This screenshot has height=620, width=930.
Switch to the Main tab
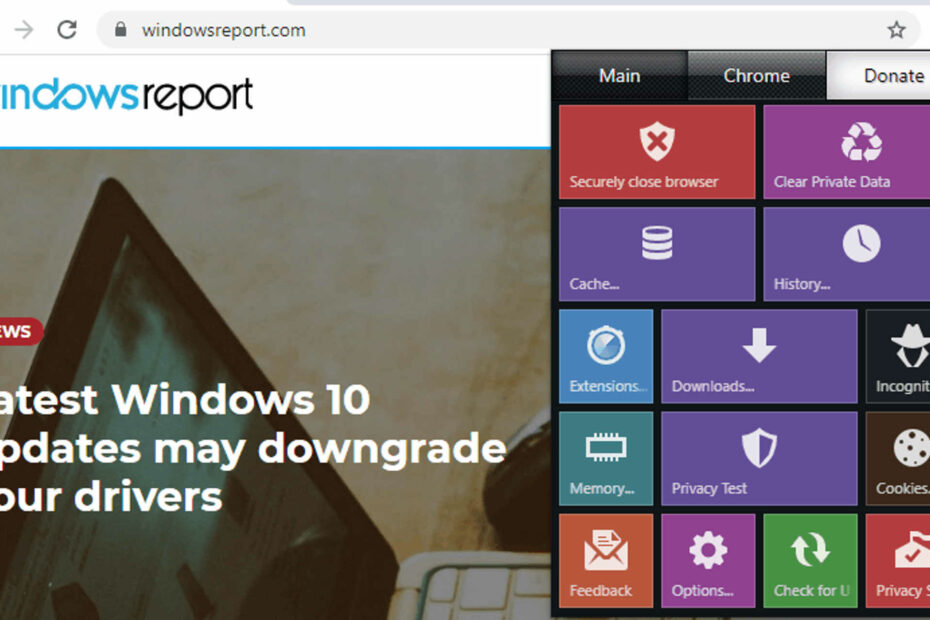click(x=619, y=75)
